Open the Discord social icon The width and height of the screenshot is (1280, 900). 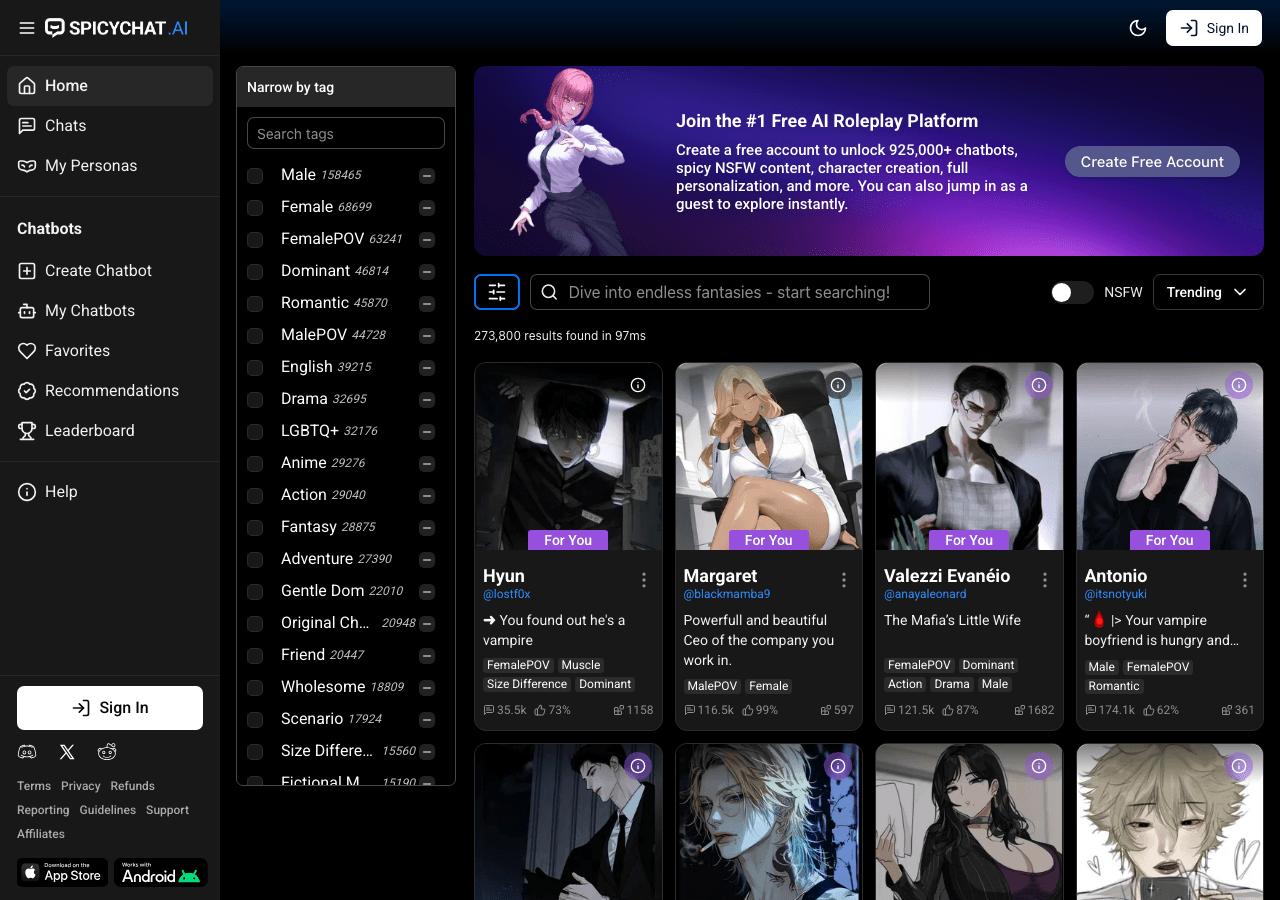(x=27, y=752)
